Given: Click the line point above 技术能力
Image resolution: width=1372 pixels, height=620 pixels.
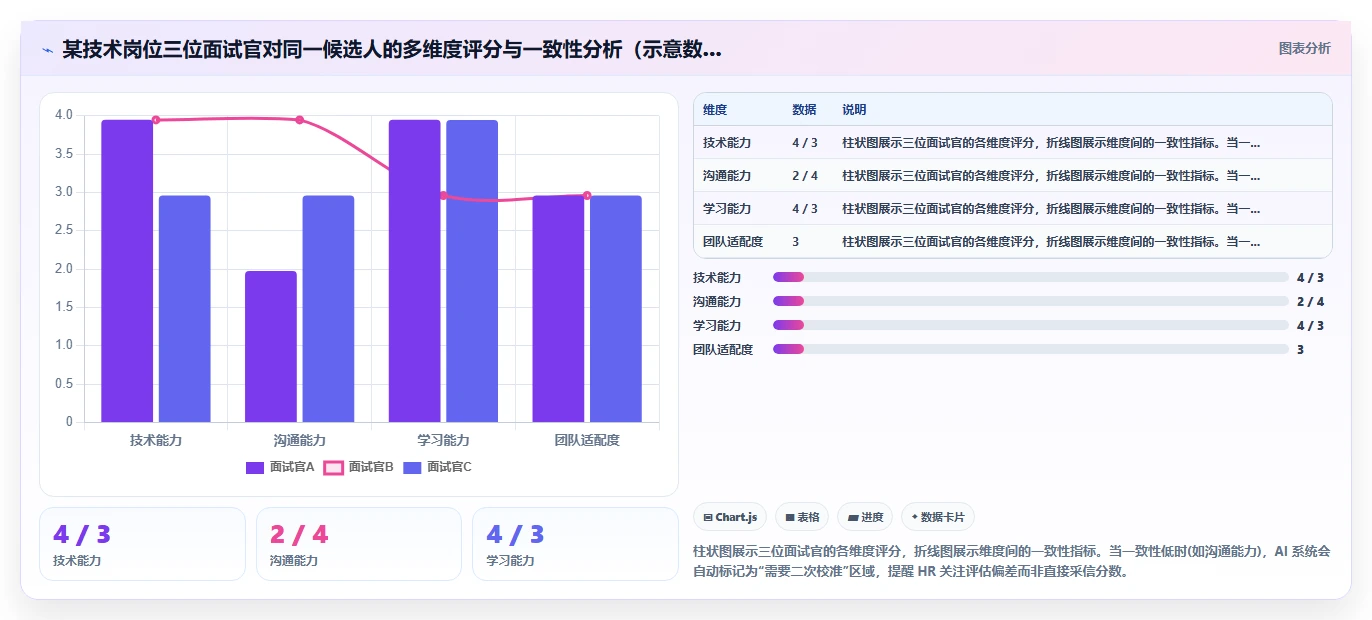Looking at the screenshot, I should tap(156, 120).
